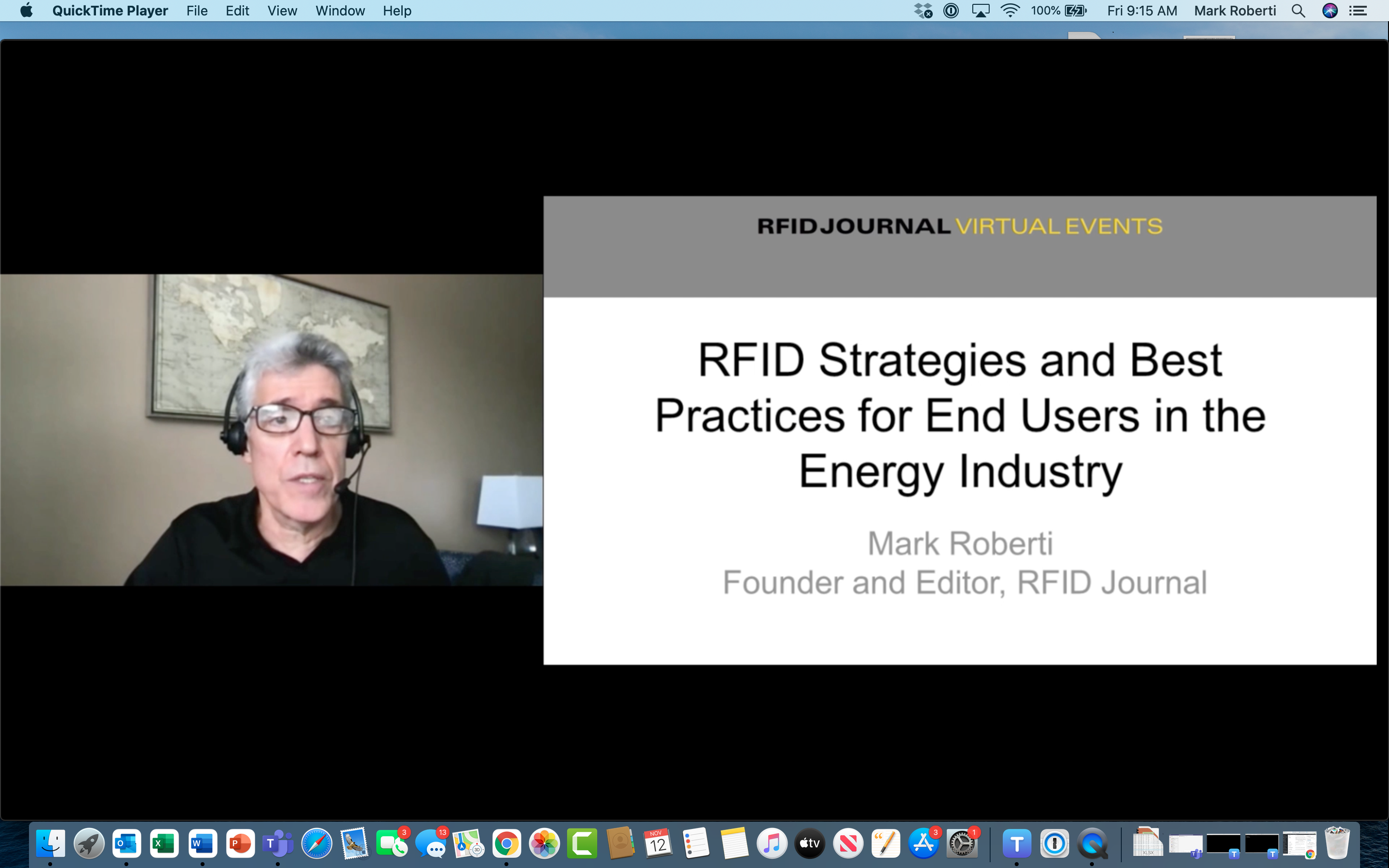Open the Apple menu
The image size is (1389, 868).
click(x=27, y=10)
